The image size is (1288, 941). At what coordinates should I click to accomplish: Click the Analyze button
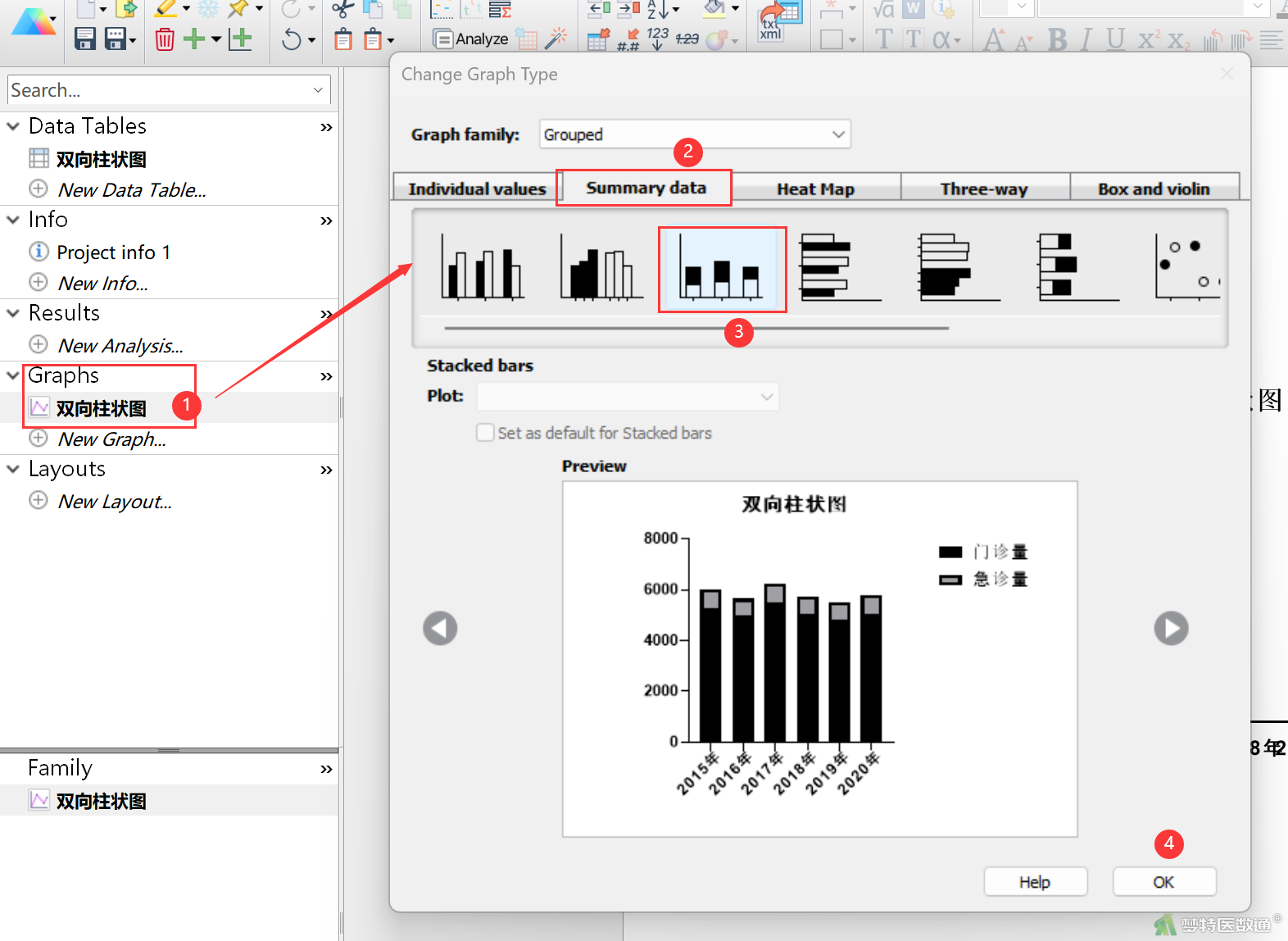[x=471, y=39]
